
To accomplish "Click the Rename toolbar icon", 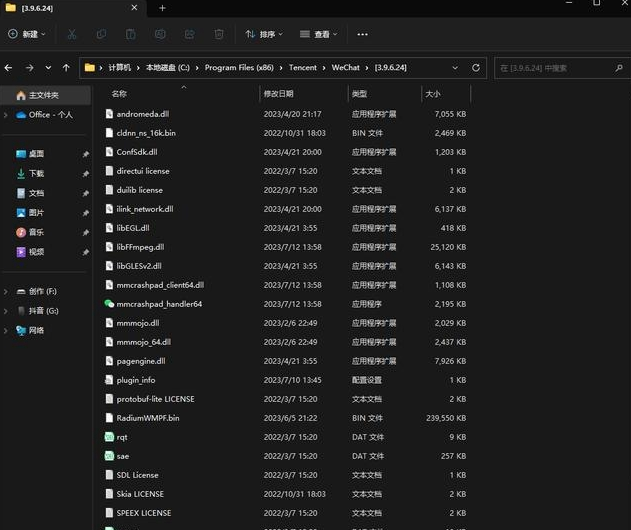I will [x=160, y=34].
